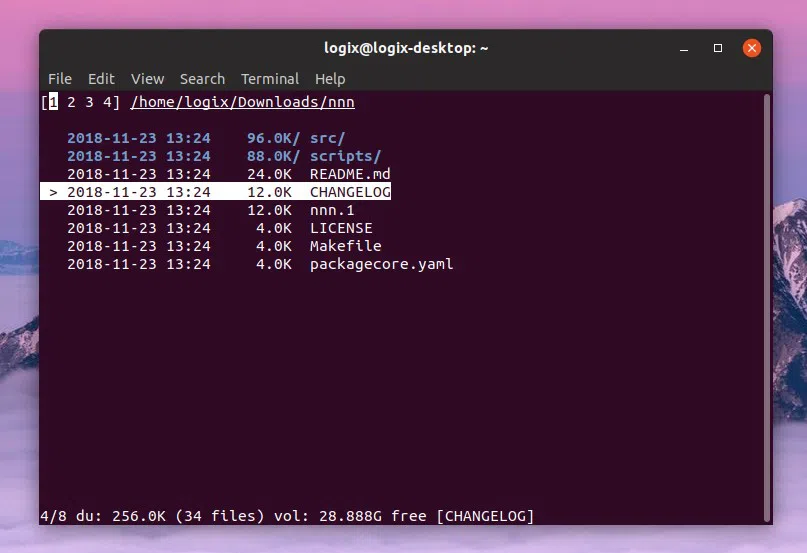Click the README.md file entry
807x553 pixels.
349,174
